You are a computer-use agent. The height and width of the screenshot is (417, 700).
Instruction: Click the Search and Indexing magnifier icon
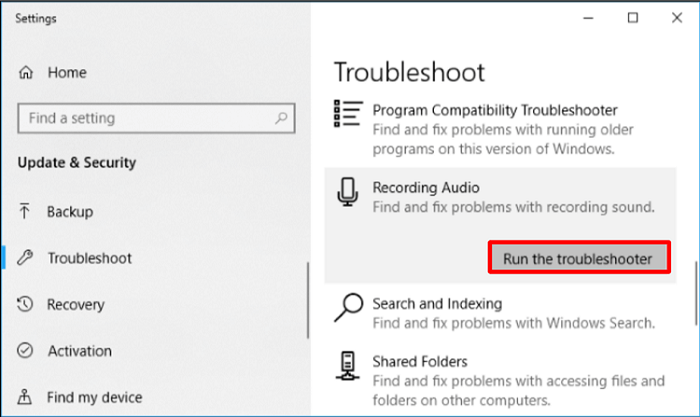348,308
